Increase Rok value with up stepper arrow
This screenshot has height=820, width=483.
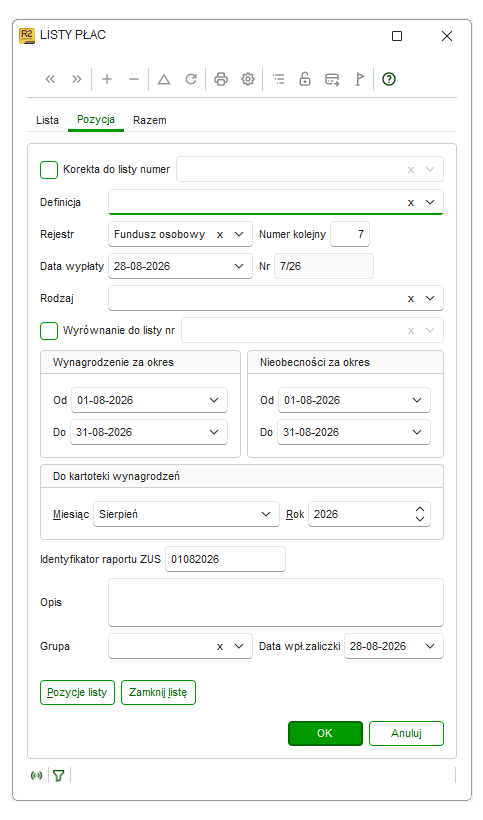420,509
